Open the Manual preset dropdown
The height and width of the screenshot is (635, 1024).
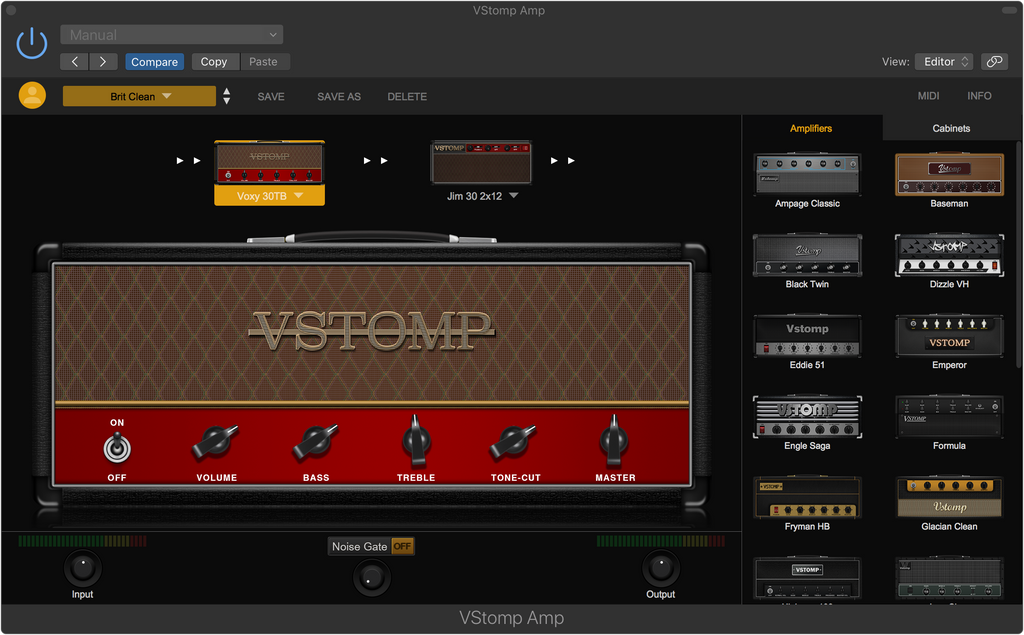pos(171,35)
